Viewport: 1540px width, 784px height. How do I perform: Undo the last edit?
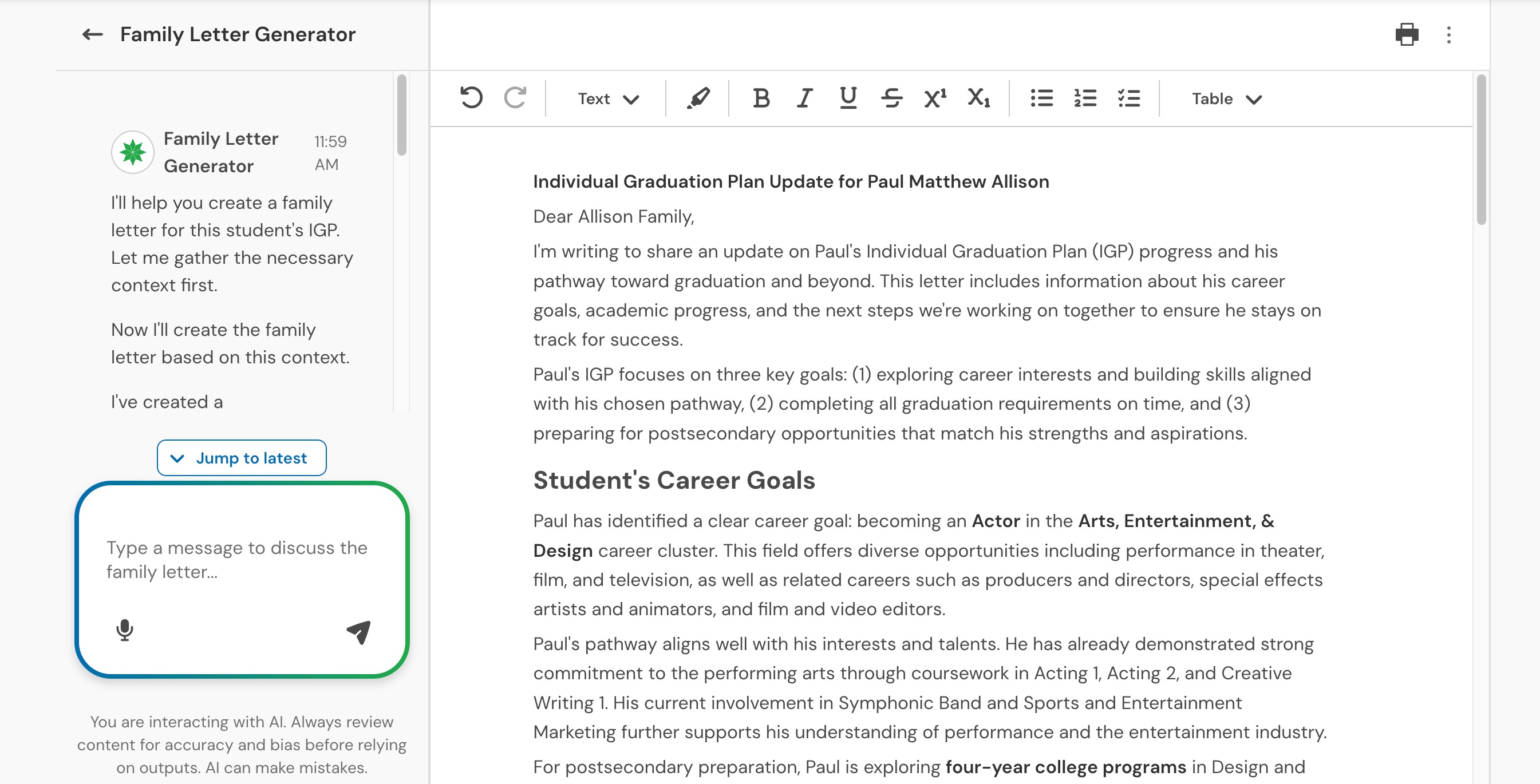(x=471, y=98)
